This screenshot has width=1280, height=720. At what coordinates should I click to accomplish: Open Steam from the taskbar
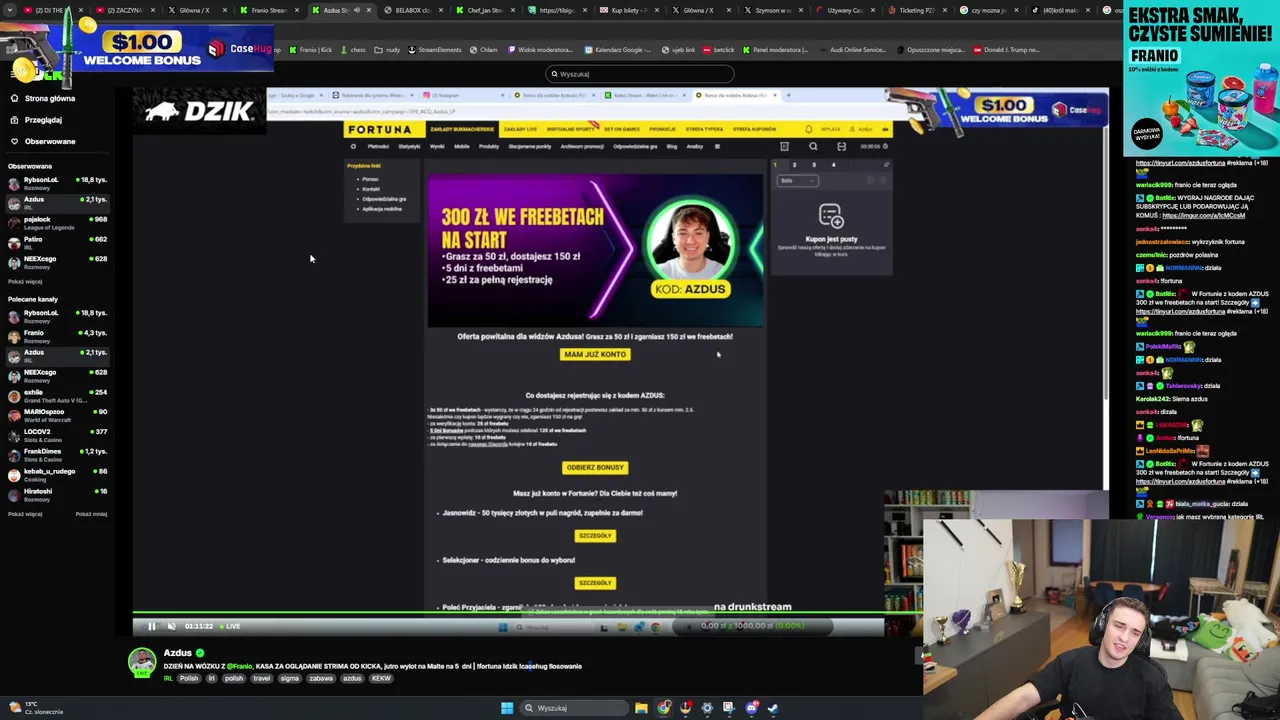tap(773, 708)
